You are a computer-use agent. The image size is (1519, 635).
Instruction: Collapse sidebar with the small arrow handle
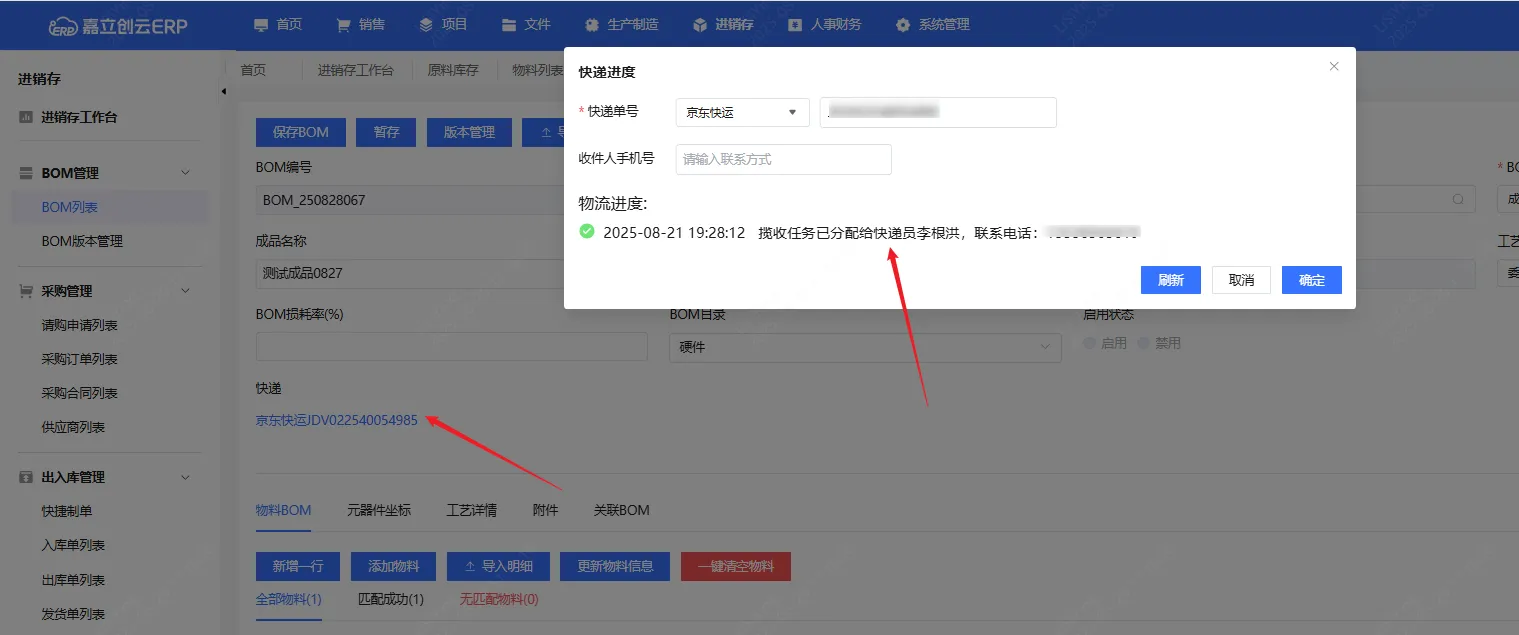[x=223, y=92]
